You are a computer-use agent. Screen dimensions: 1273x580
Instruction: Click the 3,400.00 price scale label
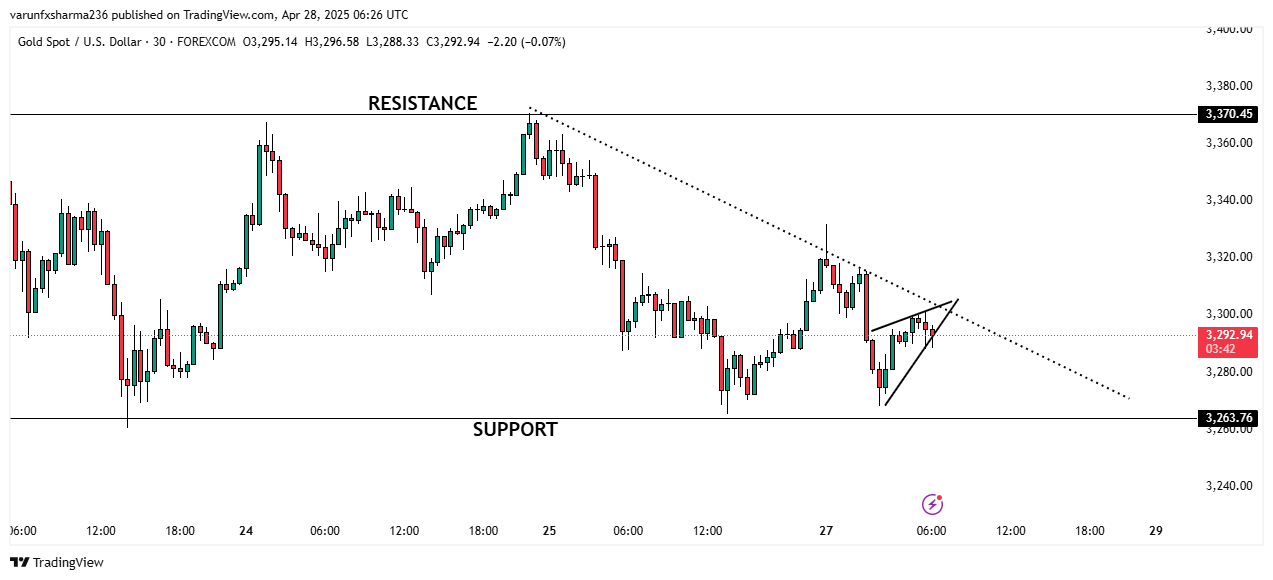[1229, 29]
